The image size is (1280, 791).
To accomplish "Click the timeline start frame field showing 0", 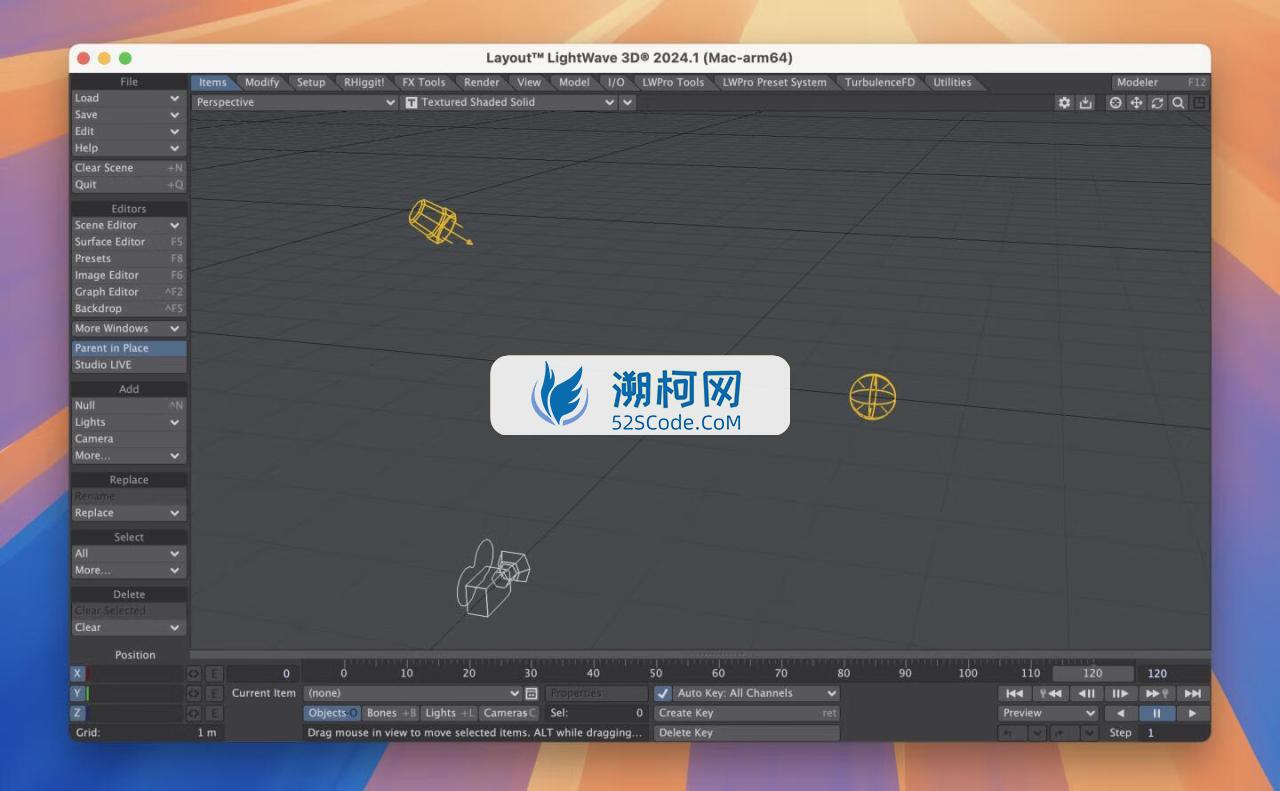I will coord(261,674).
